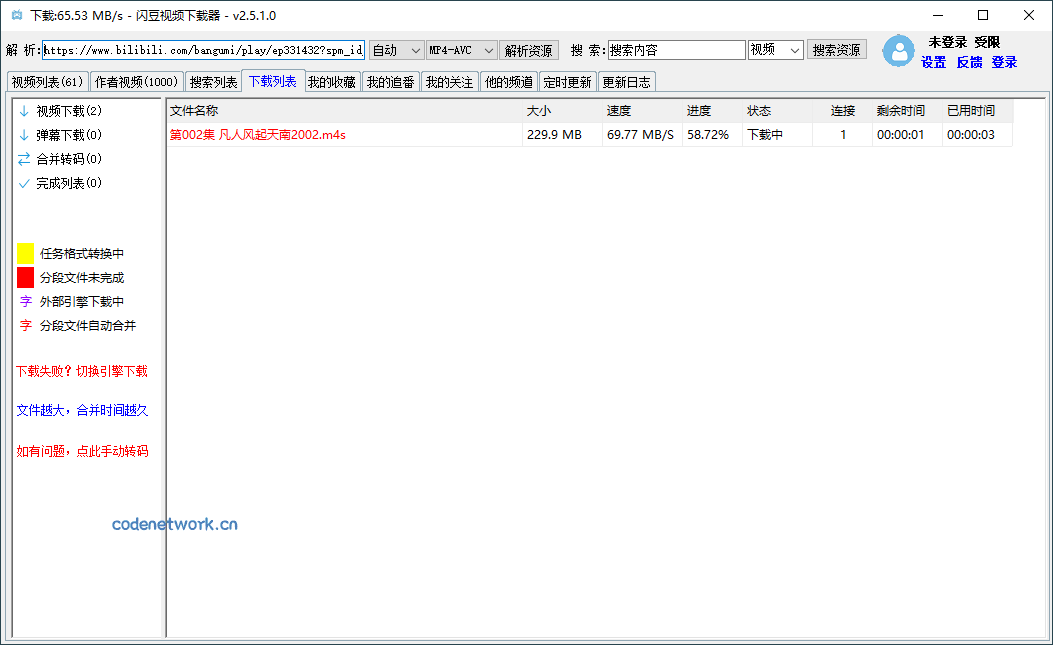Viewport: 1053px width, 645px height.
Task: Open the 更新日志 tab
Action: (626, 81)
